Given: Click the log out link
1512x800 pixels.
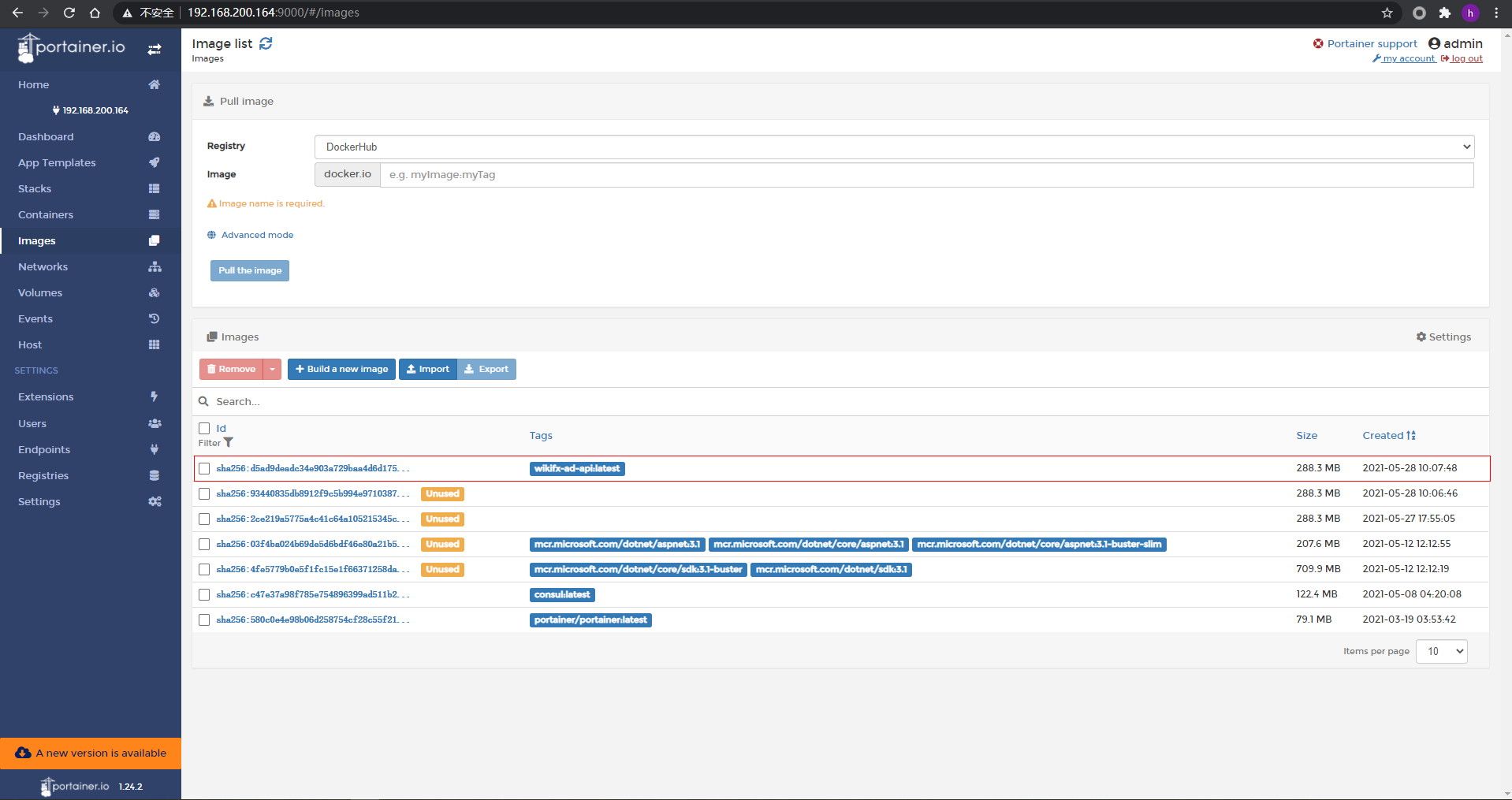Looking at the screenshot, I should tap(1462, 58).
